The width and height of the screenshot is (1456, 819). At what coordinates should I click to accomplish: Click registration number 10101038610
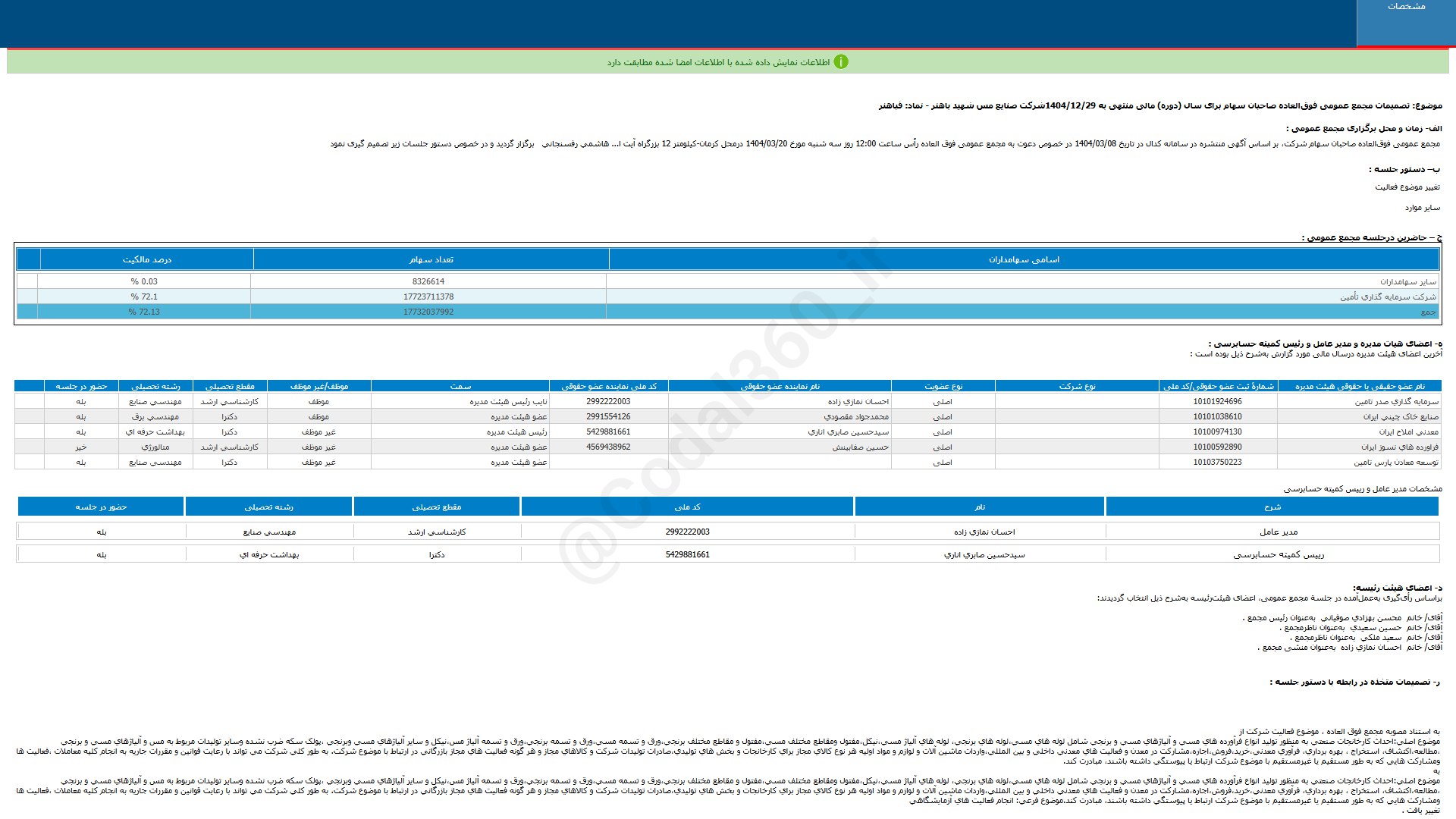tap(1217, 416)
